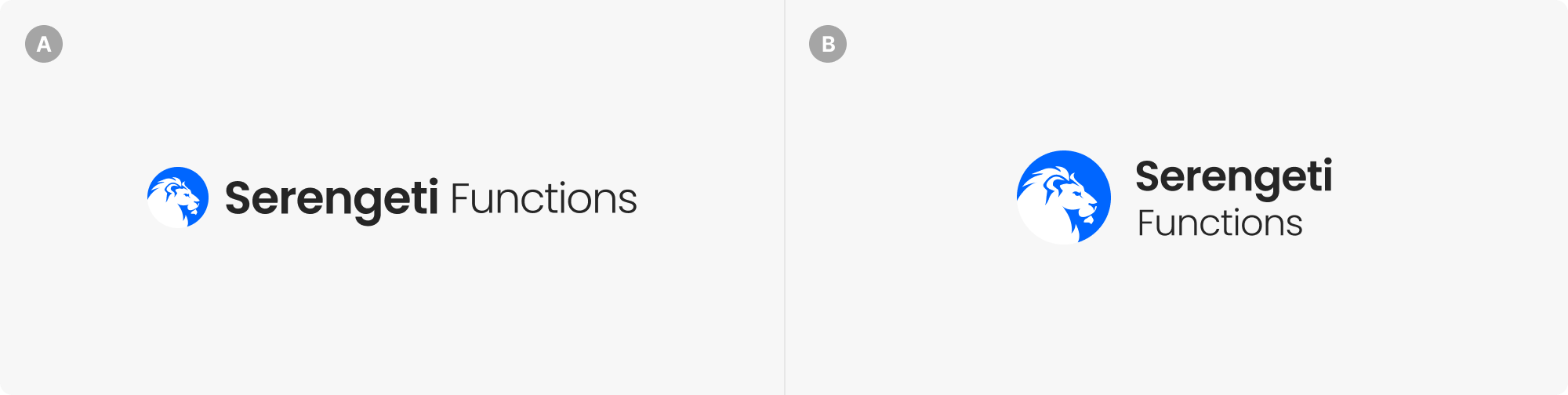Select the blue lion emblem in layout B

(1064, 197)
